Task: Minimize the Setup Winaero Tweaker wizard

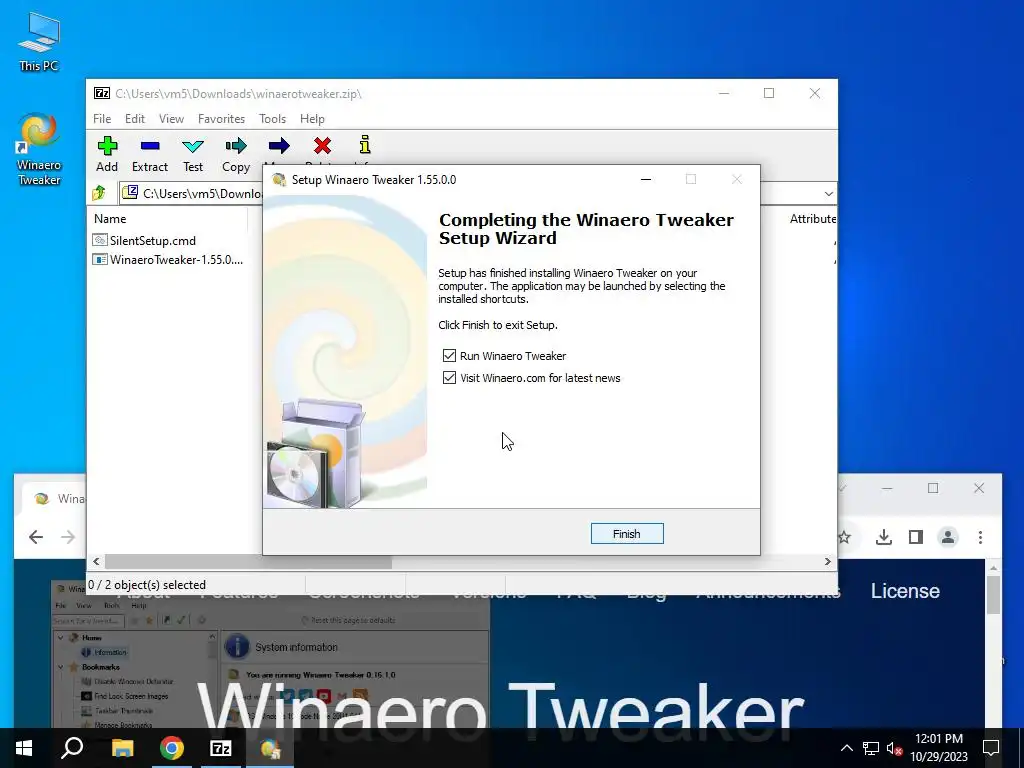Action: point(646,179)
